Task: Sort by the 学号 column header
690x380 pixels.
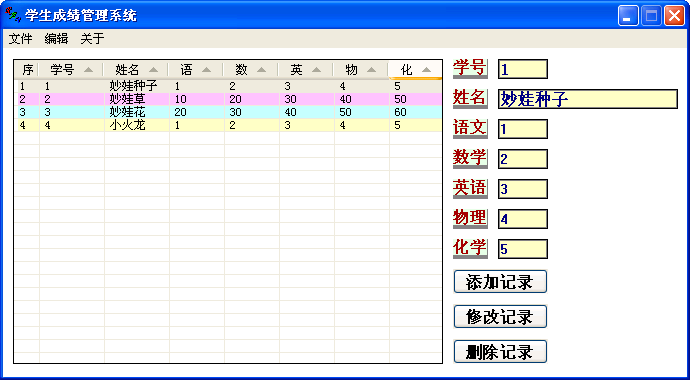Action: pyautogui.click(x=71, y=70)
